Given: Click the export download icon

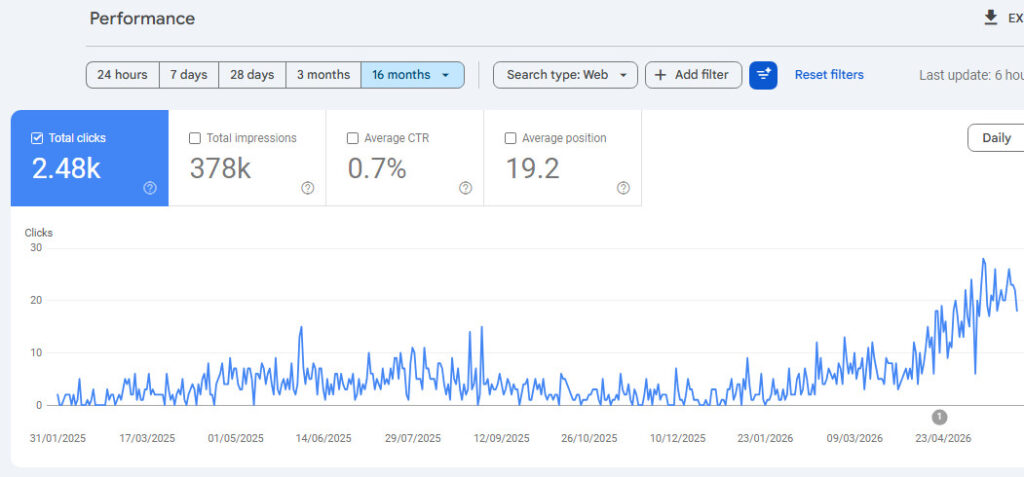Looking at the screenshot, I should coord(991,18).
